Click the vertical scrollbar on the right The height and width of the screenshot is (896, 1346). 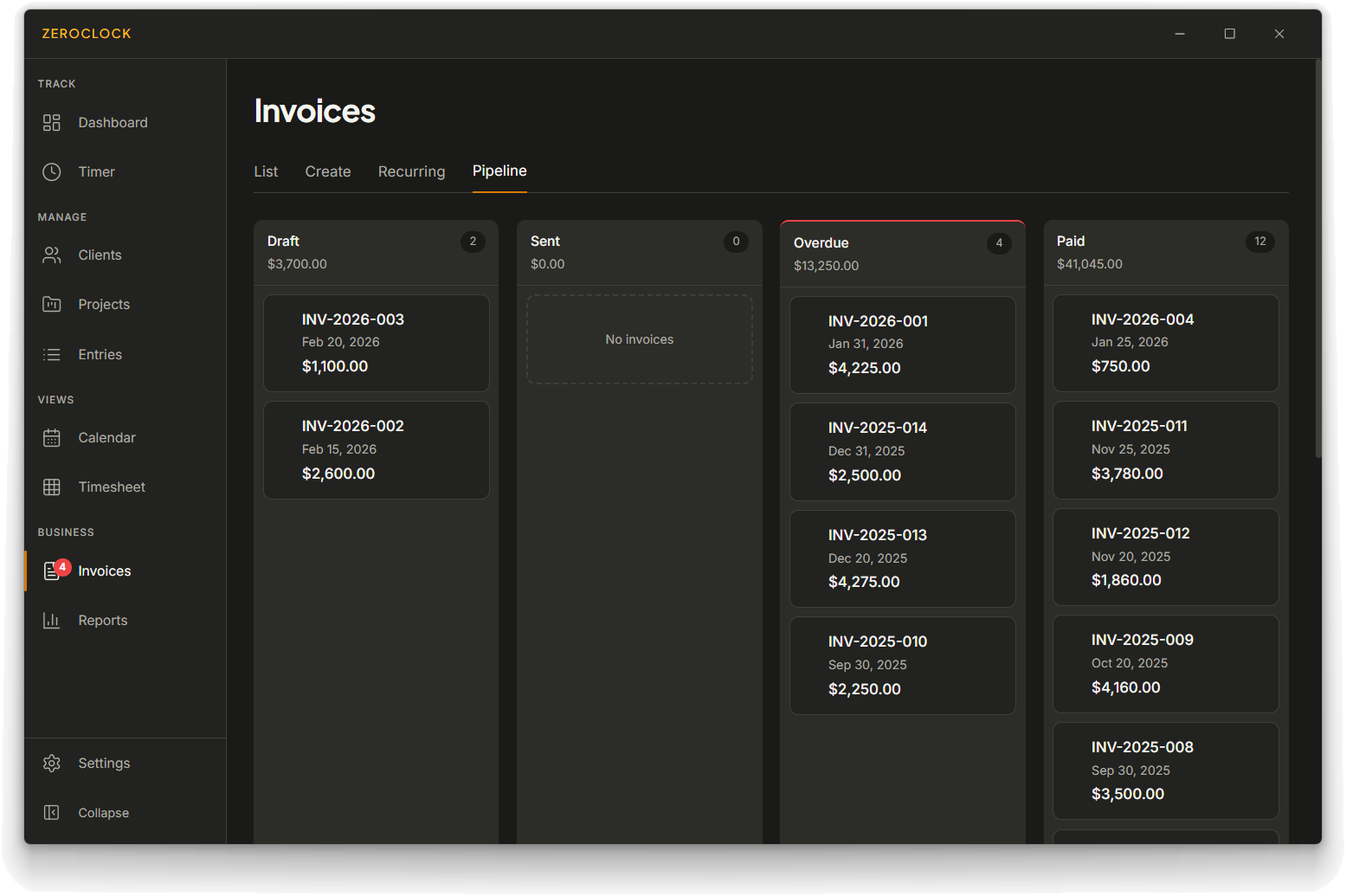[x=1317, y=260]
